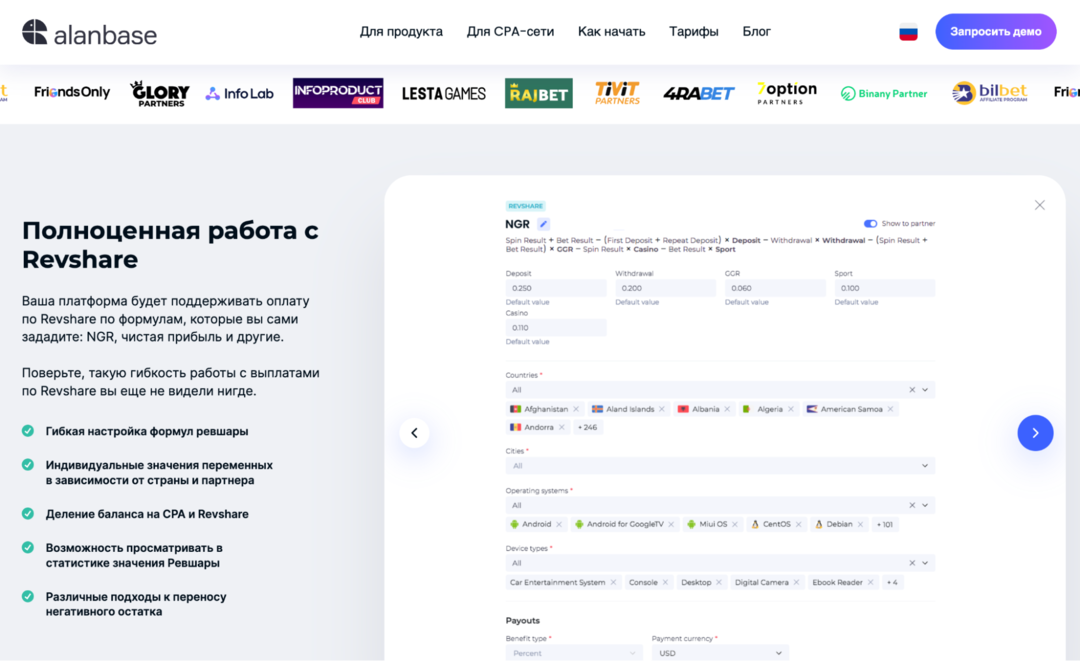Open the Russian flag language switcher
The height and width of the screenshot is (661, 1080).
click(x=908, y=31)
